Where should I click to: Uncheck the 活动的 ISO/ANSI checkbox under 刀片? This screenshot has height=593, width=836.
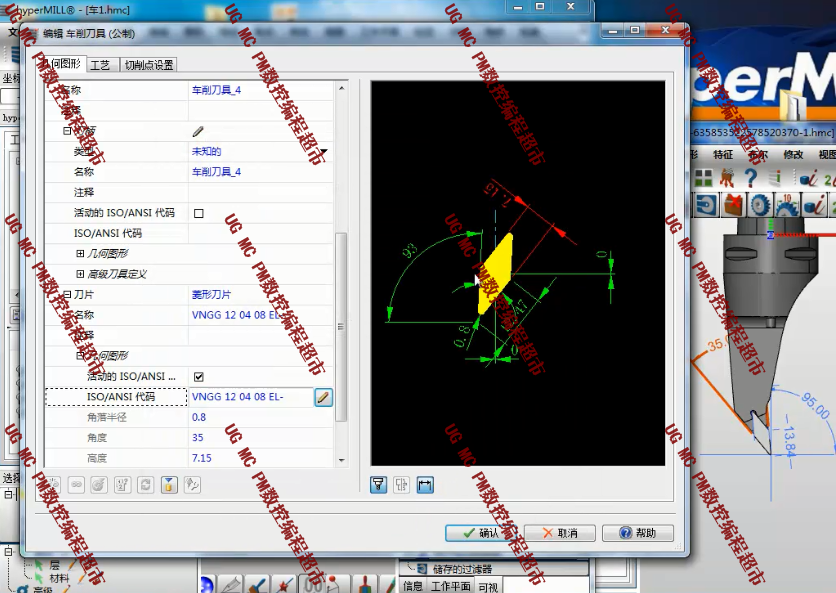[x=199, y=377]
